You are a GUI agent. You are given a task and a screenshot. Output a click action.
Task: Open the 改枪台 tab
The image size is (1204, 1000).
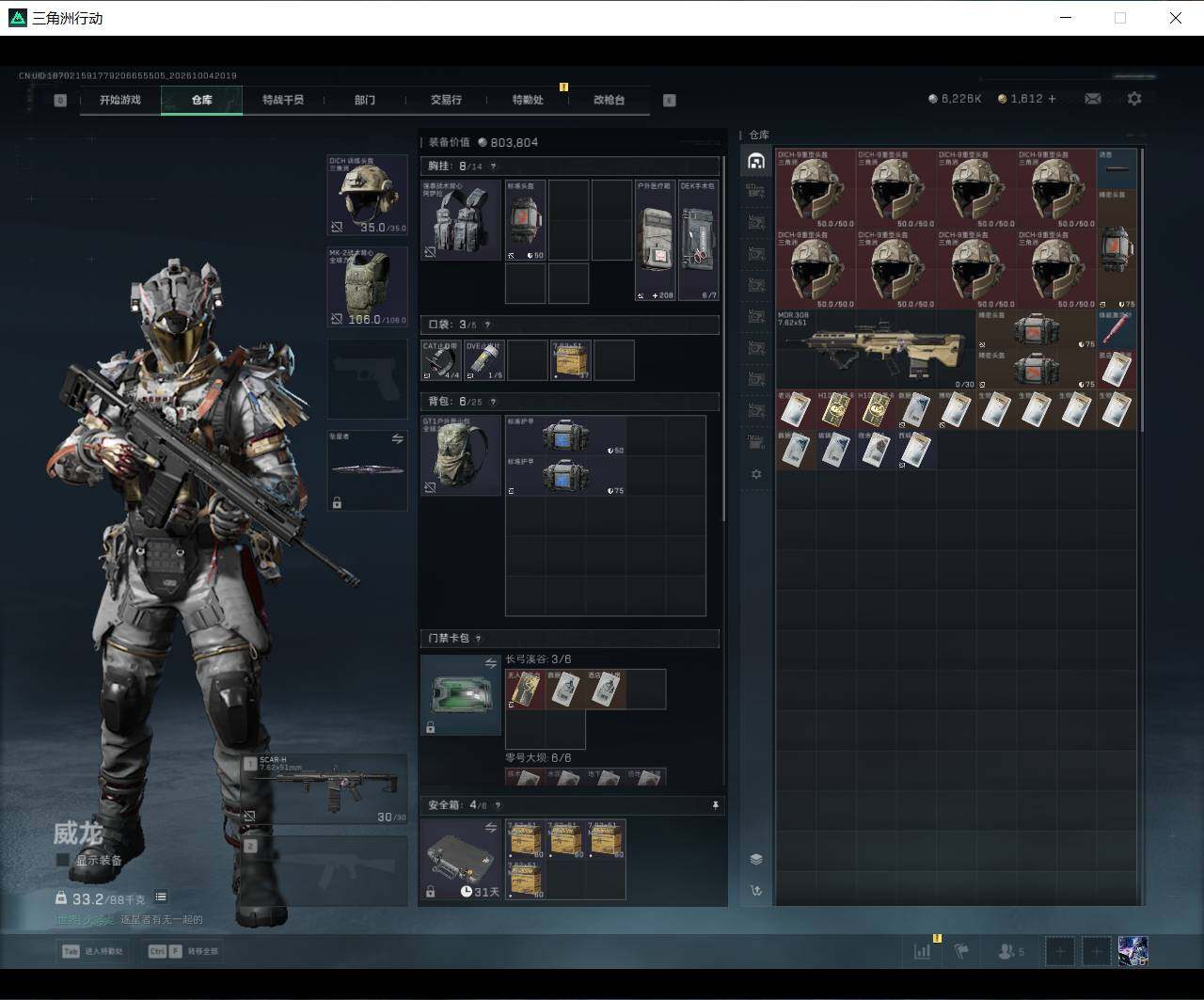coord(609,100)
